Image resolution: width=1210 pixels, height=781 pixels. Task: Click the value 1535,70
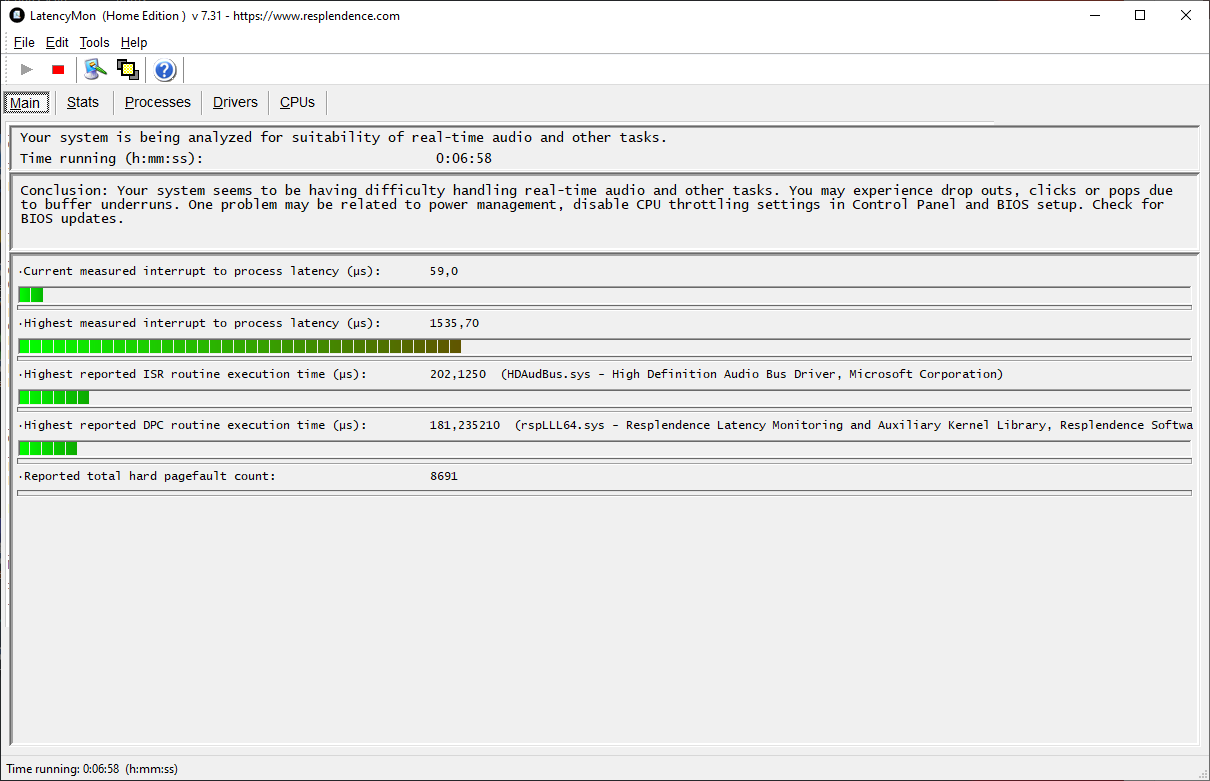pyautogui.click(x=454, y=323)
